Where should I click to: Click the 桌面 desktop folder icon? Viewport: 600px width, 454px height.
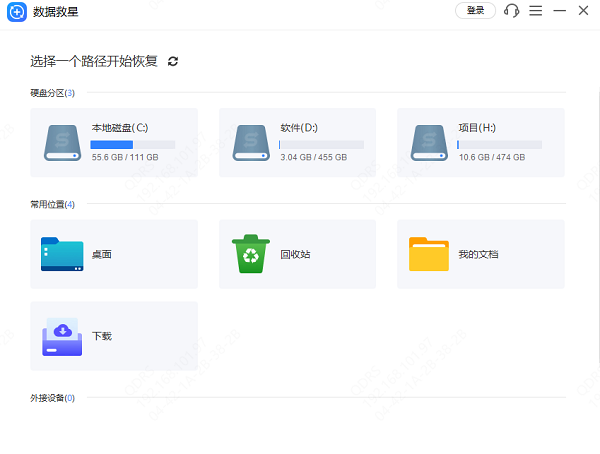[x=63, y=254]
